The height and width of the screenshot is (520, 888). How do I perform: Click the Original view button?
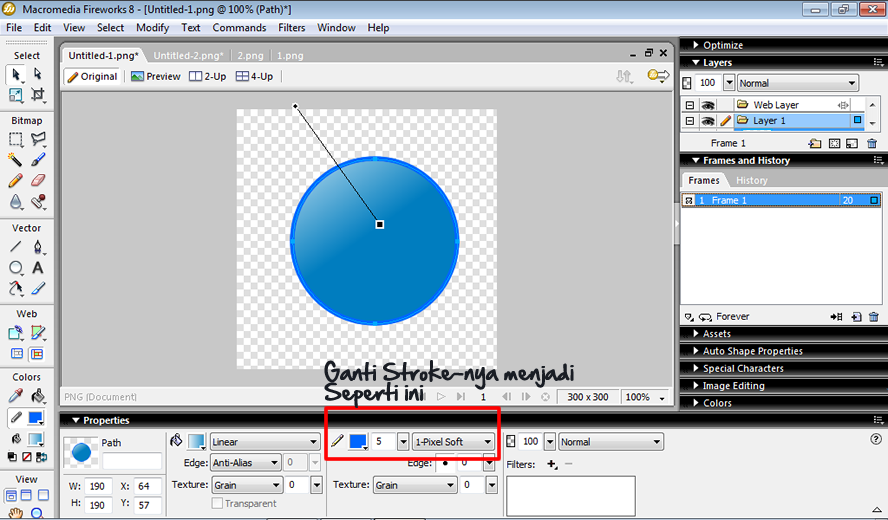[x=92, y=76]
